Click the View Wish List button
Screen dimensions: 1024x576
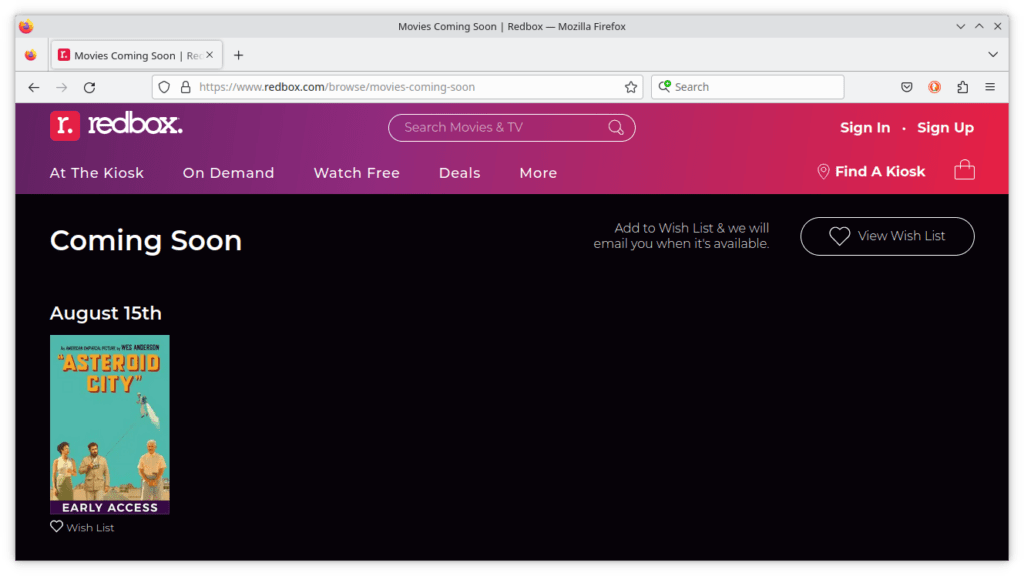point(887,236)
